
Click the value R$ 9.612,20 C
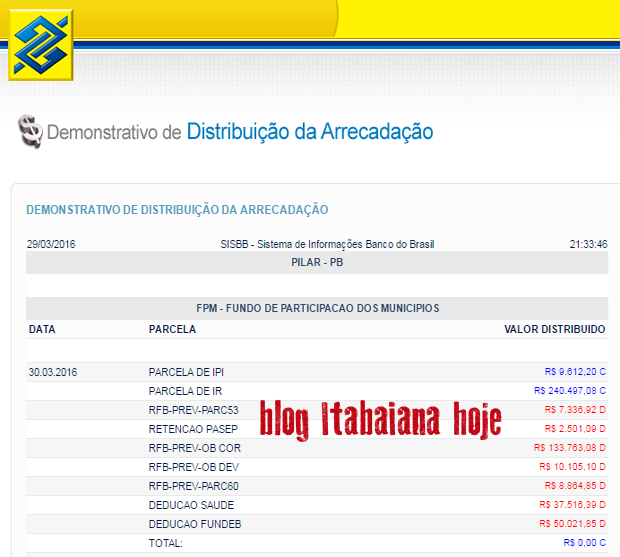tap(575, 372)
